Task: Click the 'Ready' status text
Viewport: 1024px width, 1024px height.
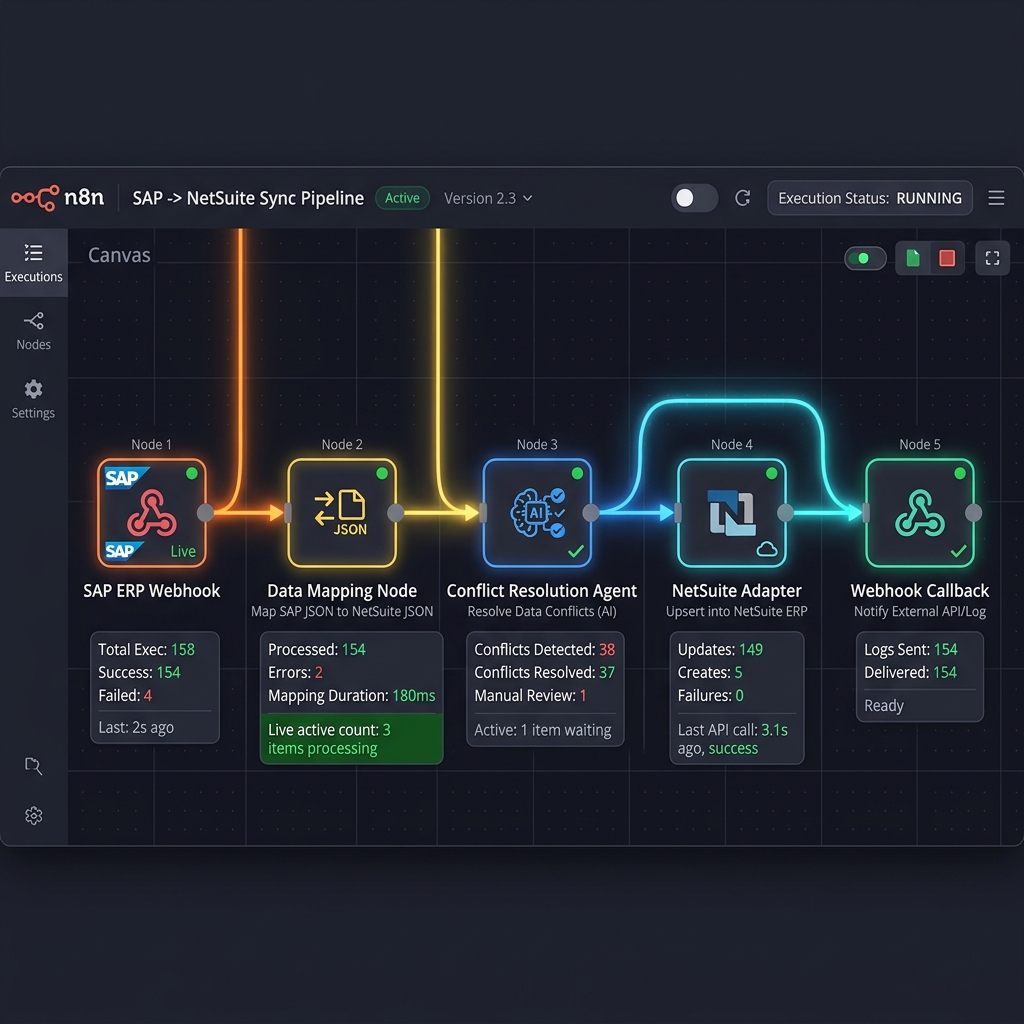Action: pyautogui.click(x=884, y=705)
